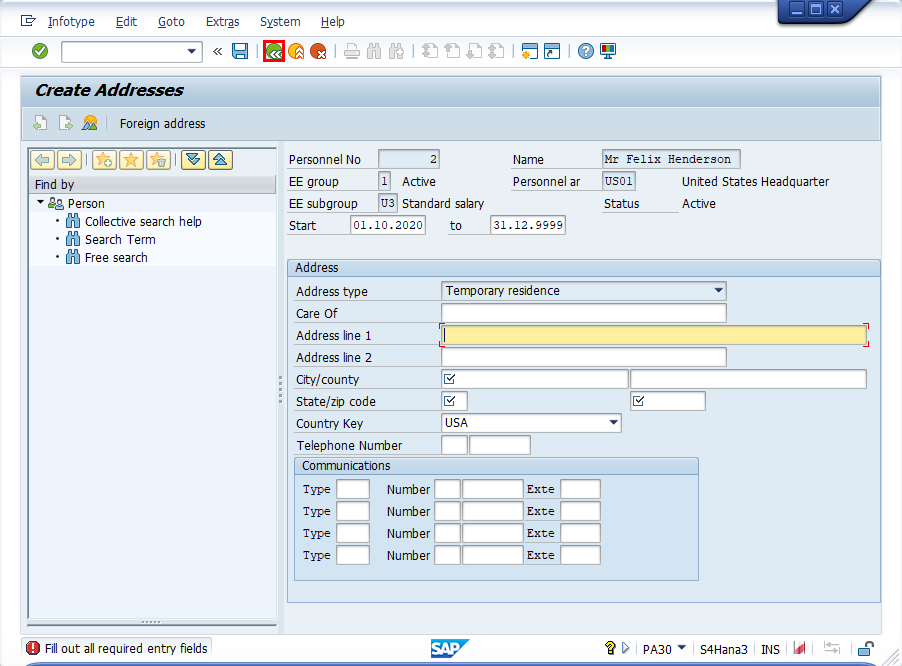Image resolution: width=902 pixels, height=666 pixels.
Task: Click the required zip code field
Action: (x=668, y=401)
